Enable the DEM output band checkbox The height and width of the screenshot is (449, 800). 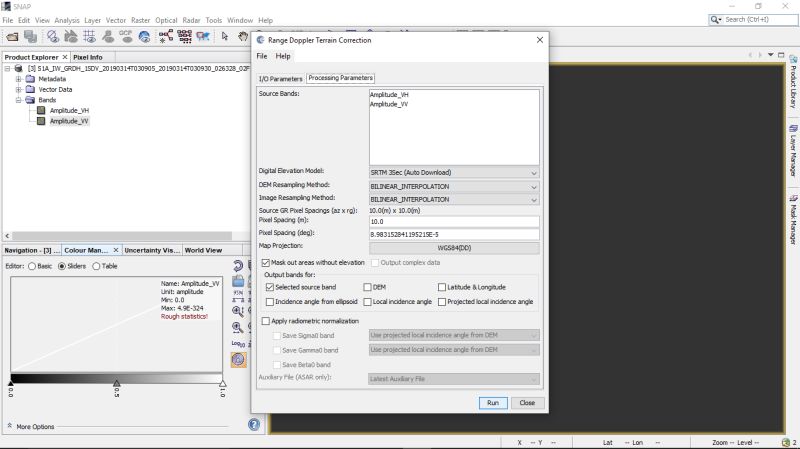[367, 287]
